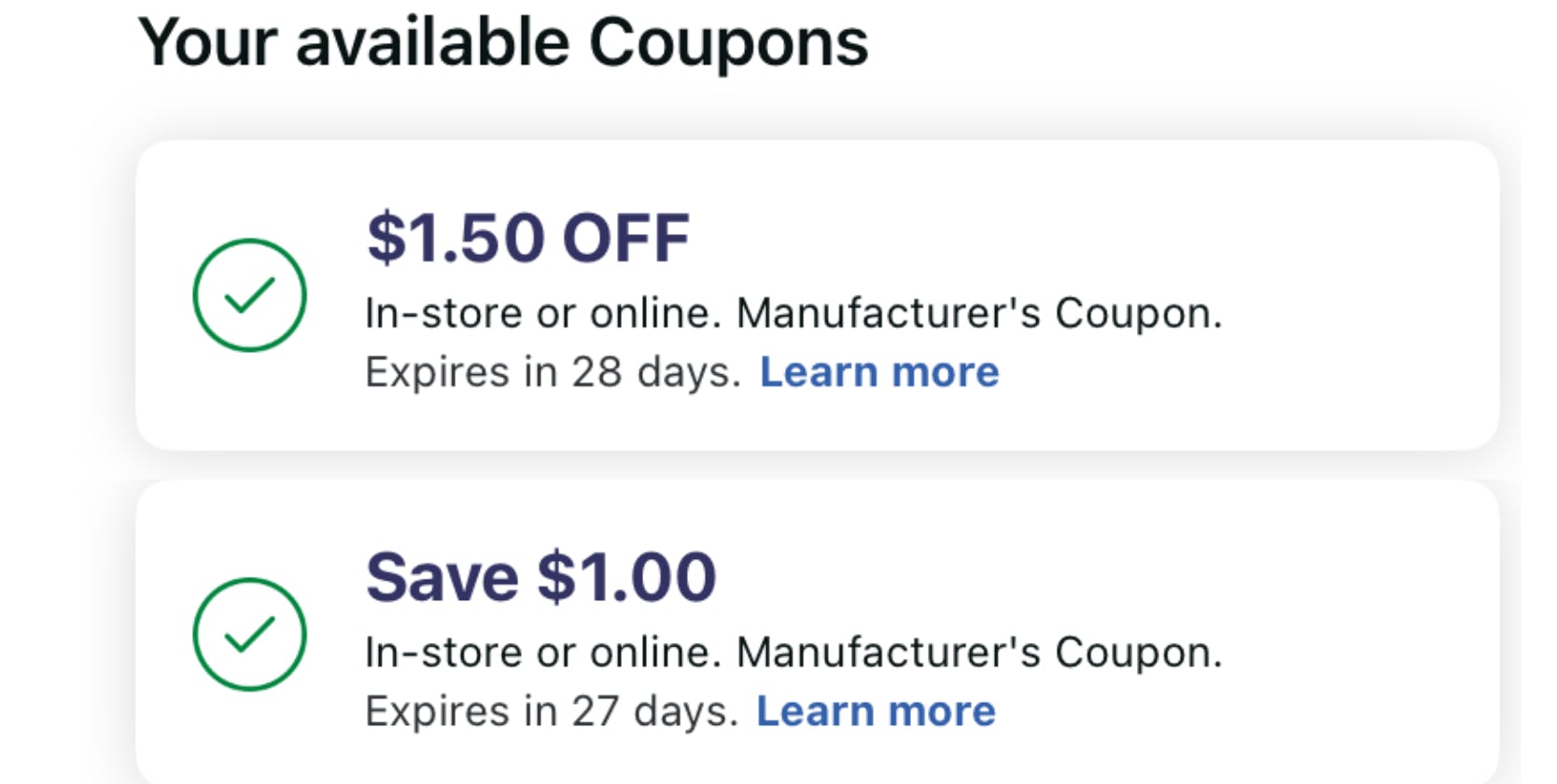Click the word "available" in the page heading
This screenshot has height=784, width=1557.
pos(432,43)
